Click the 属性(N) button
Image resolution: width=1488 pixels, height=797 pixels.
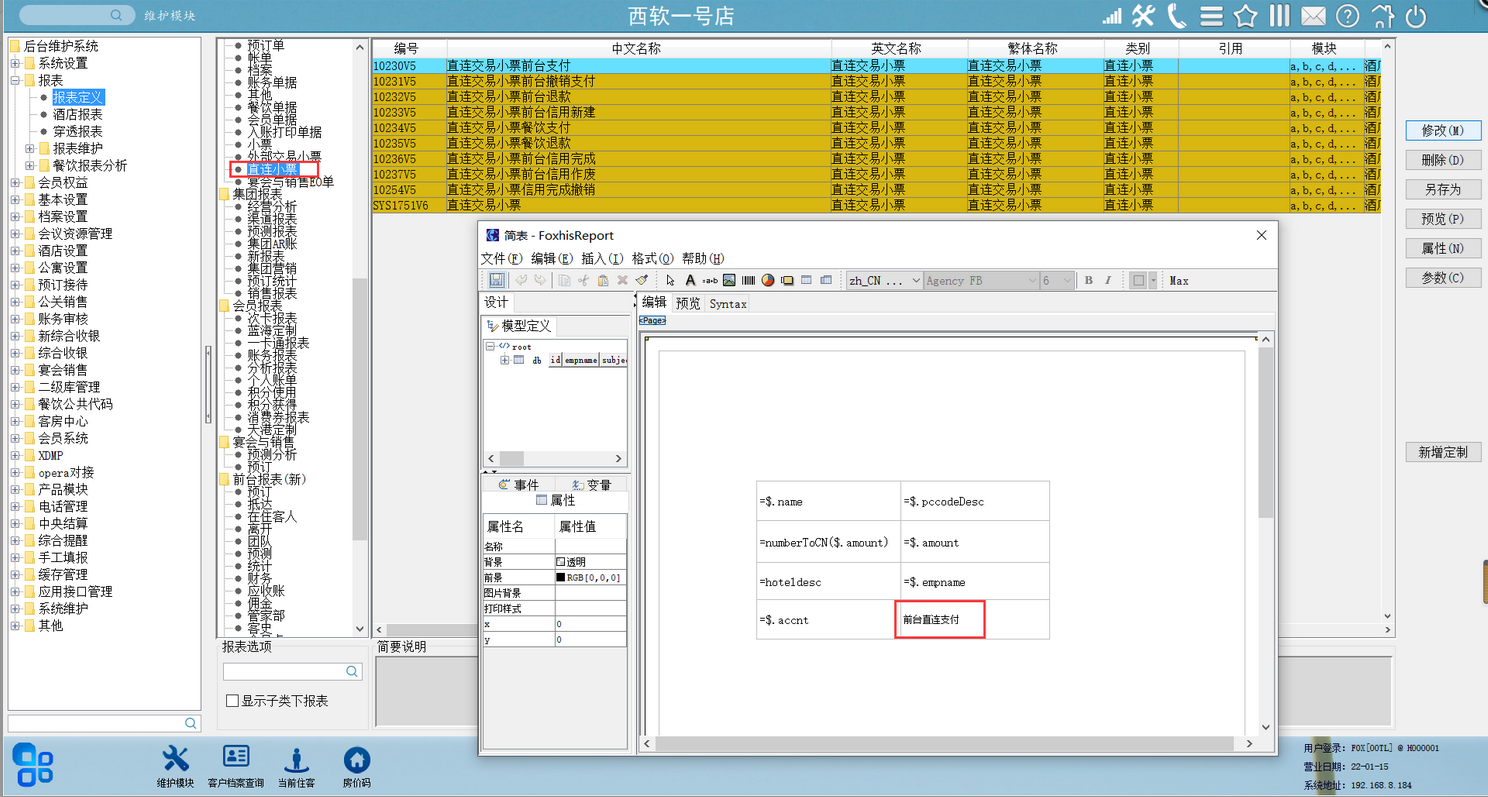1442,248
